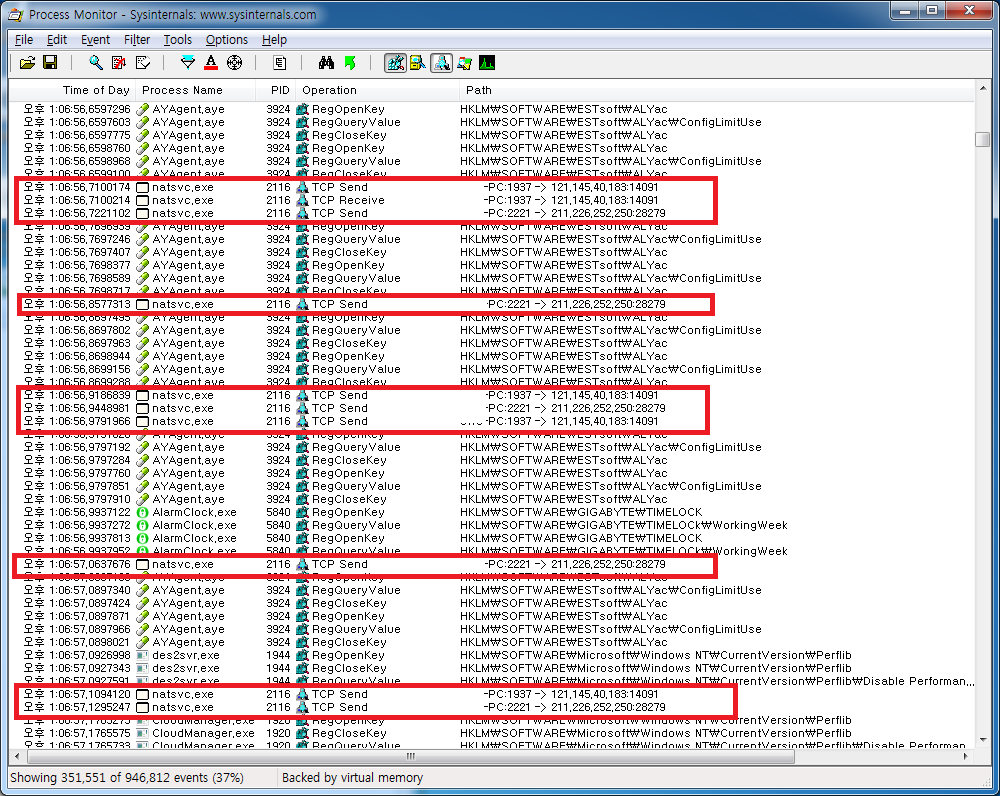1000x796 pixels.
Task: Click the Path column header
Action: pyautogui.click(x=717, y=90)
